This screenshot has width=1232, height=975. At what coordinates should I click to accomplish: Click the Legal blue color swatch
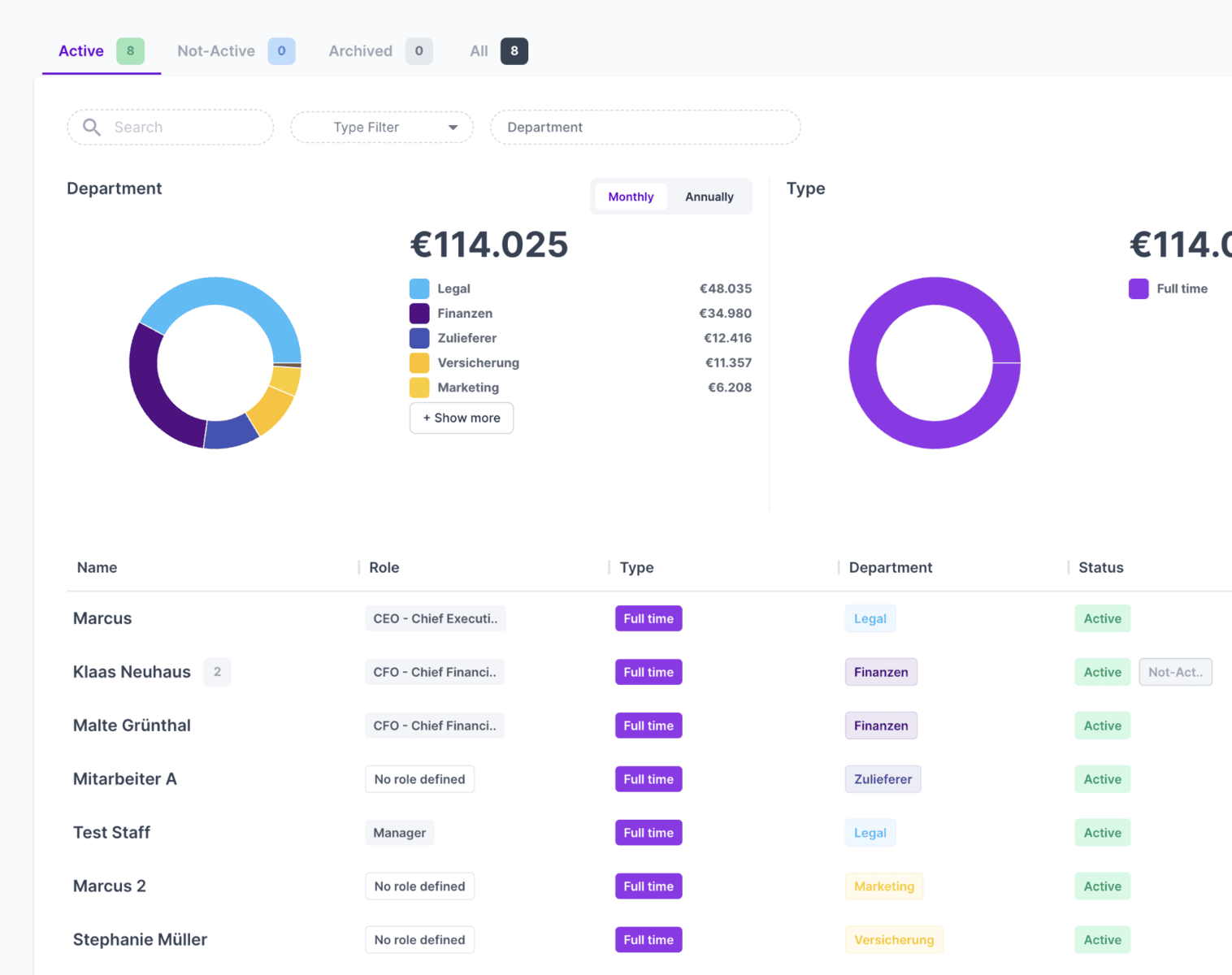click(x=419, y=288)
